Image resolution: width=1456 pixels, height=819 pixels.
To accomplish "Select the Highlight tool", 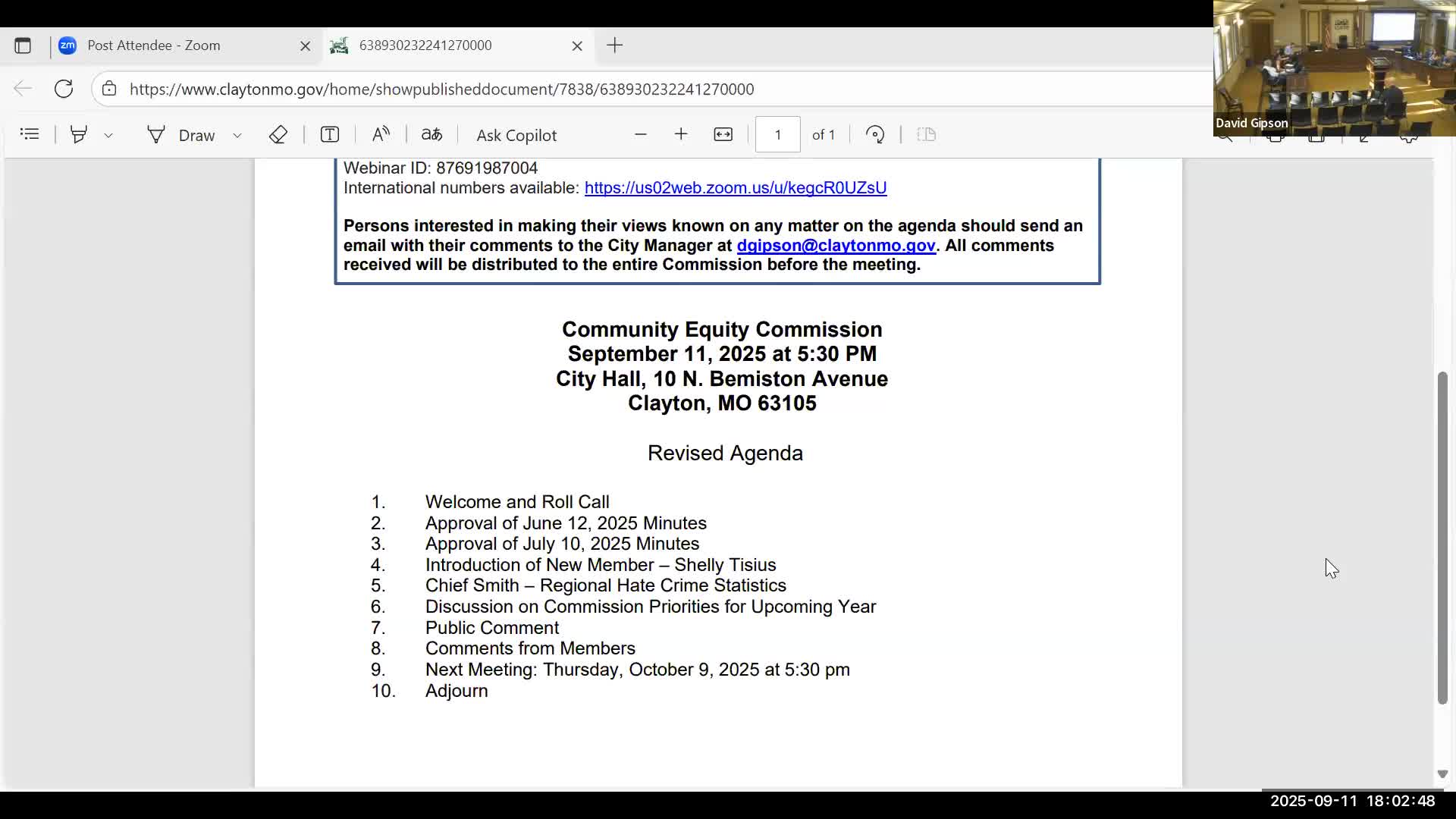I will (78, 134).
